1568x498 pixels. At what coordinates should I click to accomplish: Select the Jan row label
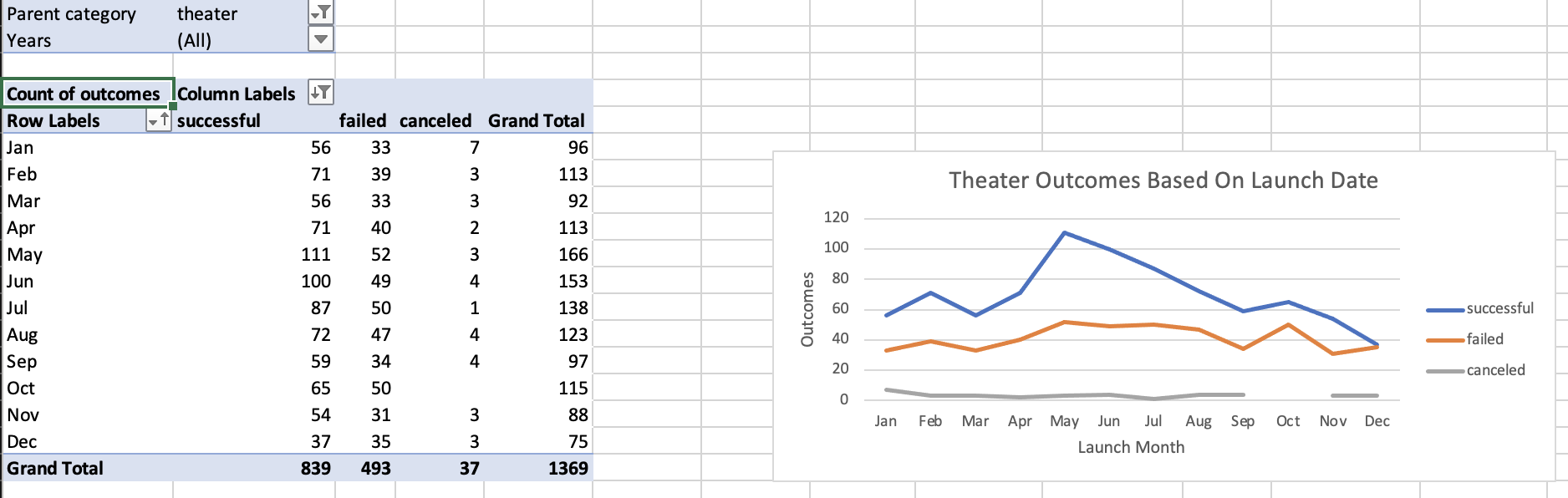pyautogui.click(x=20, y=147)
